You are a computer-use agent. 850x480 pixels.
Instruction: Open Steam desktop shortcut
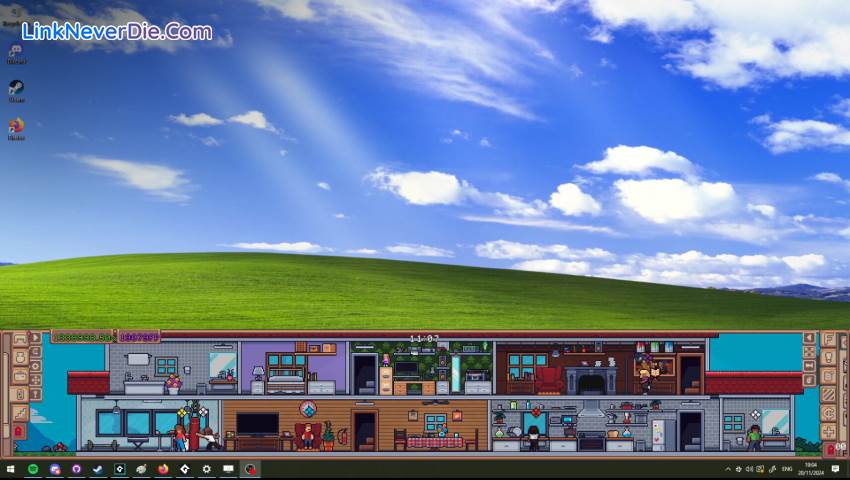(16, 88)
